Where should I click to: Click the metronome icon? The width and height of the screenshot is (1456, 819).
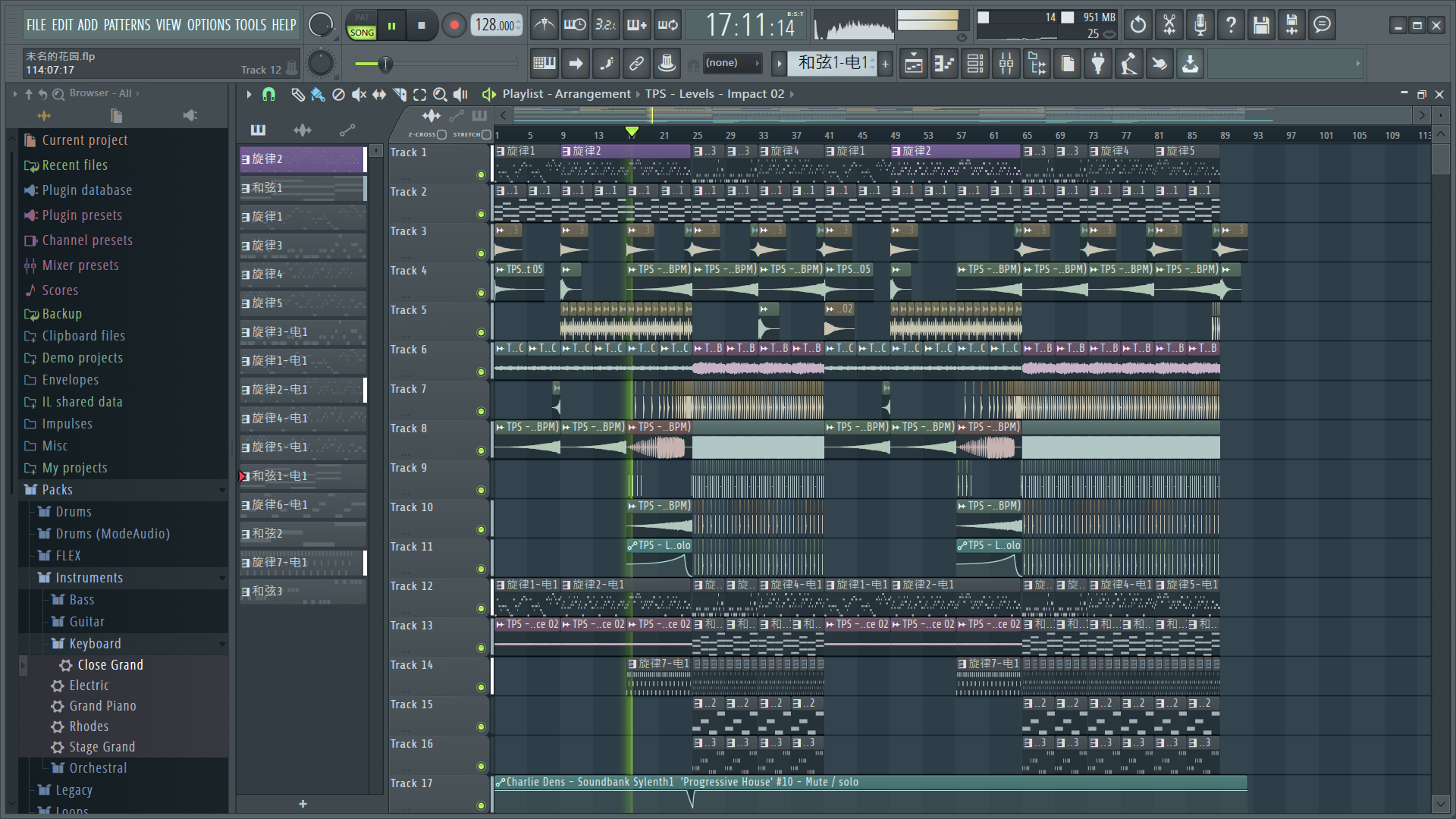544,25
